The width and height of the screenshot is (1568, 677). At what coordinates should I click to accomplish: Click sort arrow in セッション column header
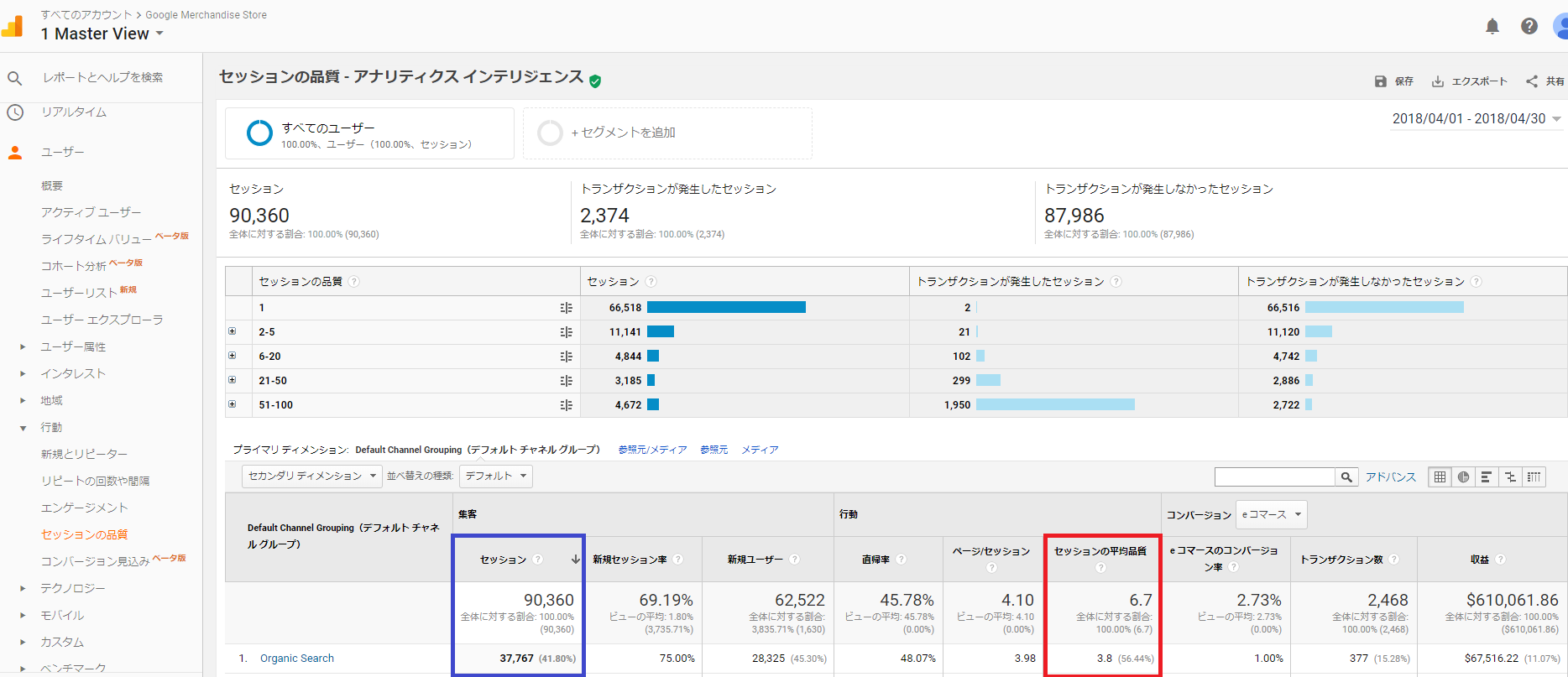click(576, 560)
